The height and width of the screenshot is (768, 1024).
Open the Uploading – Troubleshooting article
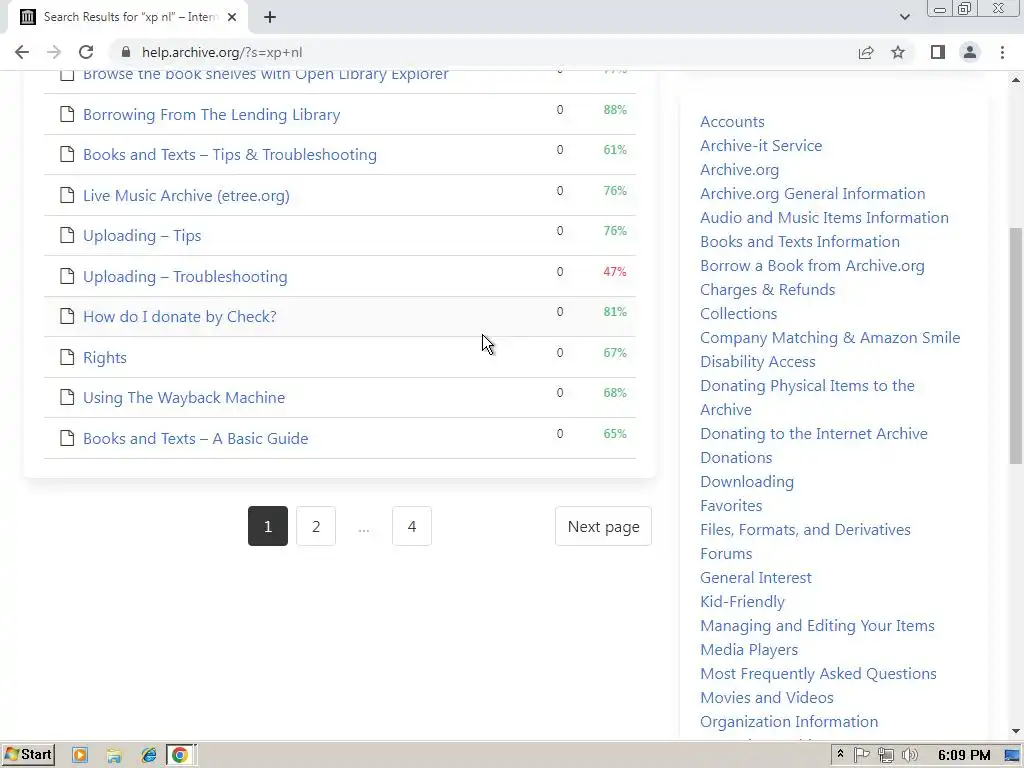pos(185,276)
